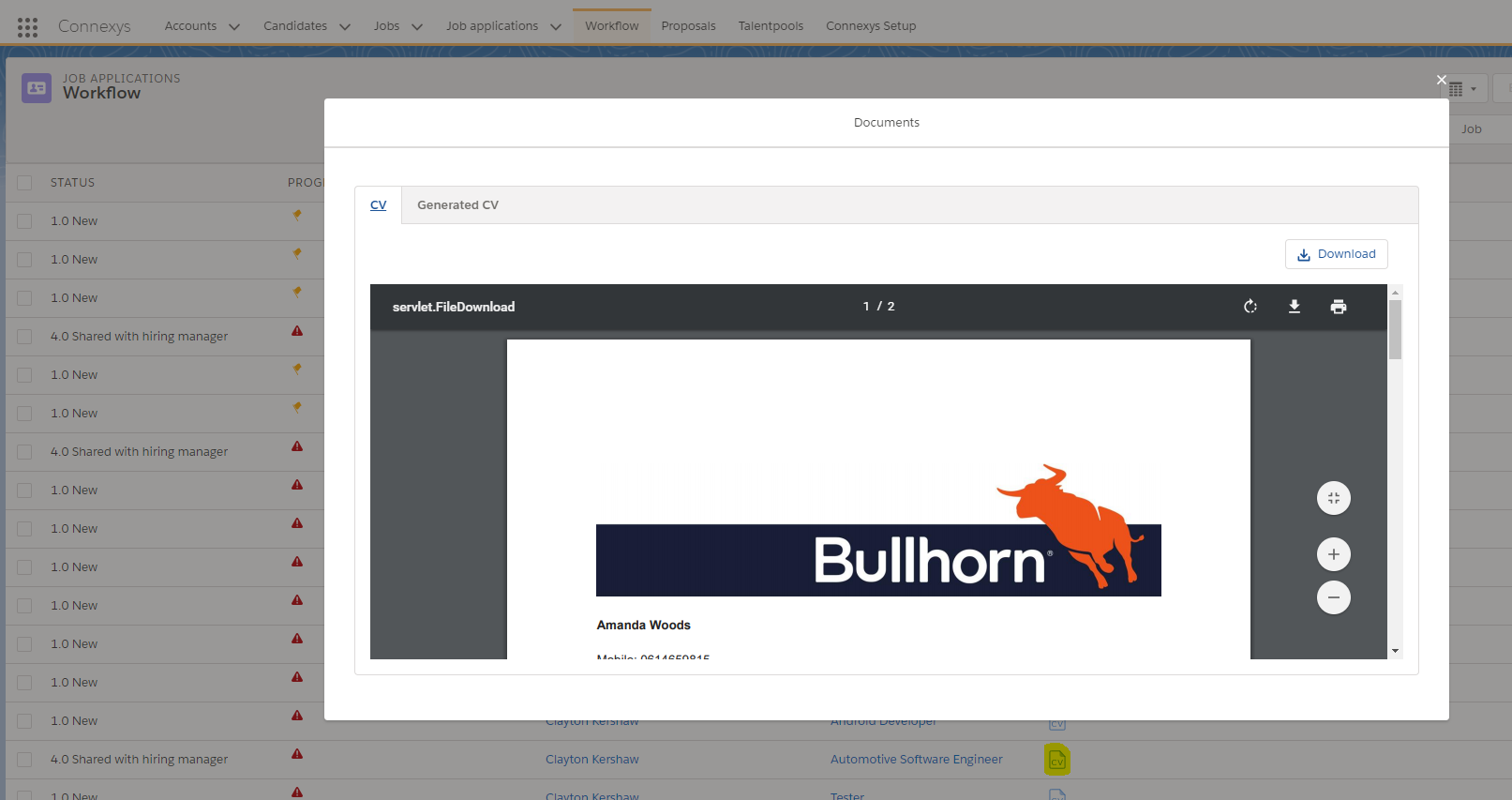This screenshot has height=800, width=1512.
Task: Click the Bullhorn logo in the CV
Action: pos(878,531)
